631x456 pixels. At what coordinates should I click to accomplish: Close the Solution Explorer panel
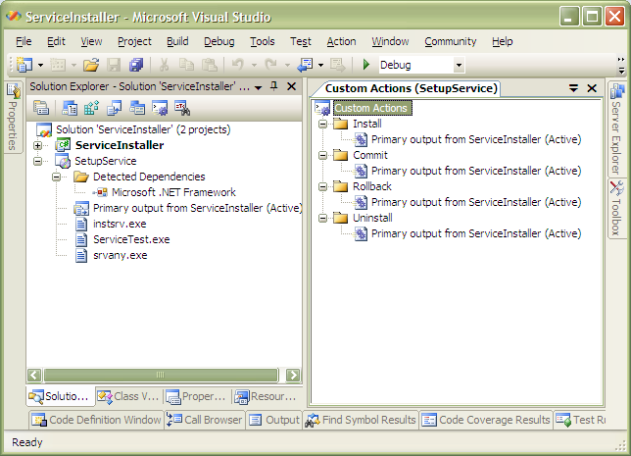[x=291, y=86]
